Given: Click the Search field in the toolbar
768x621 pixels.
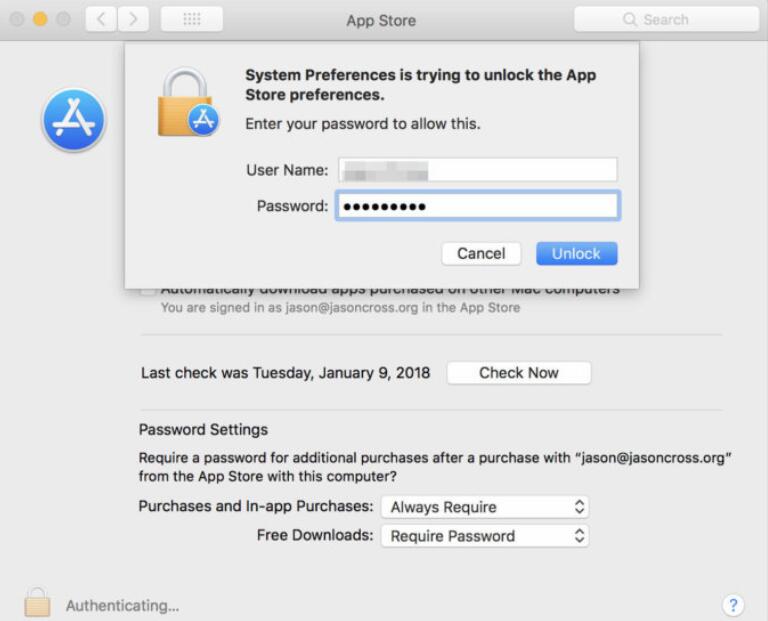Looking at the screenshot, I should pos(667,19).
